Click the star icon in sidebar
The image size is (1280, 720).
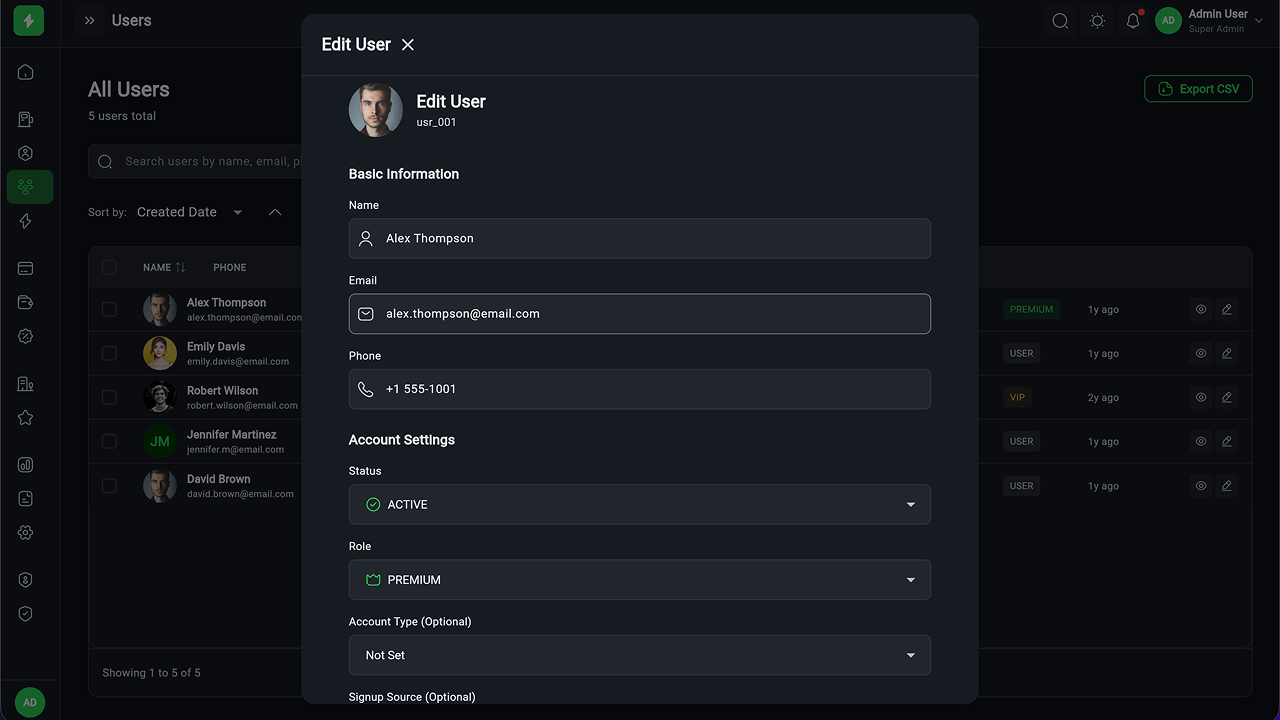26,418
